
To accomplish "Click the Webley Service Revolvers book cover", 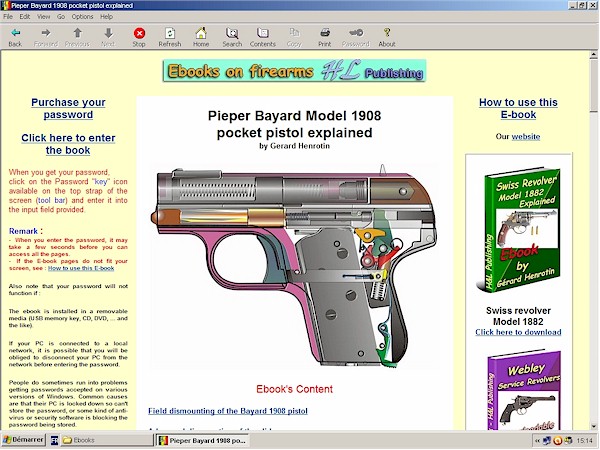I will [x=523, y=391].
